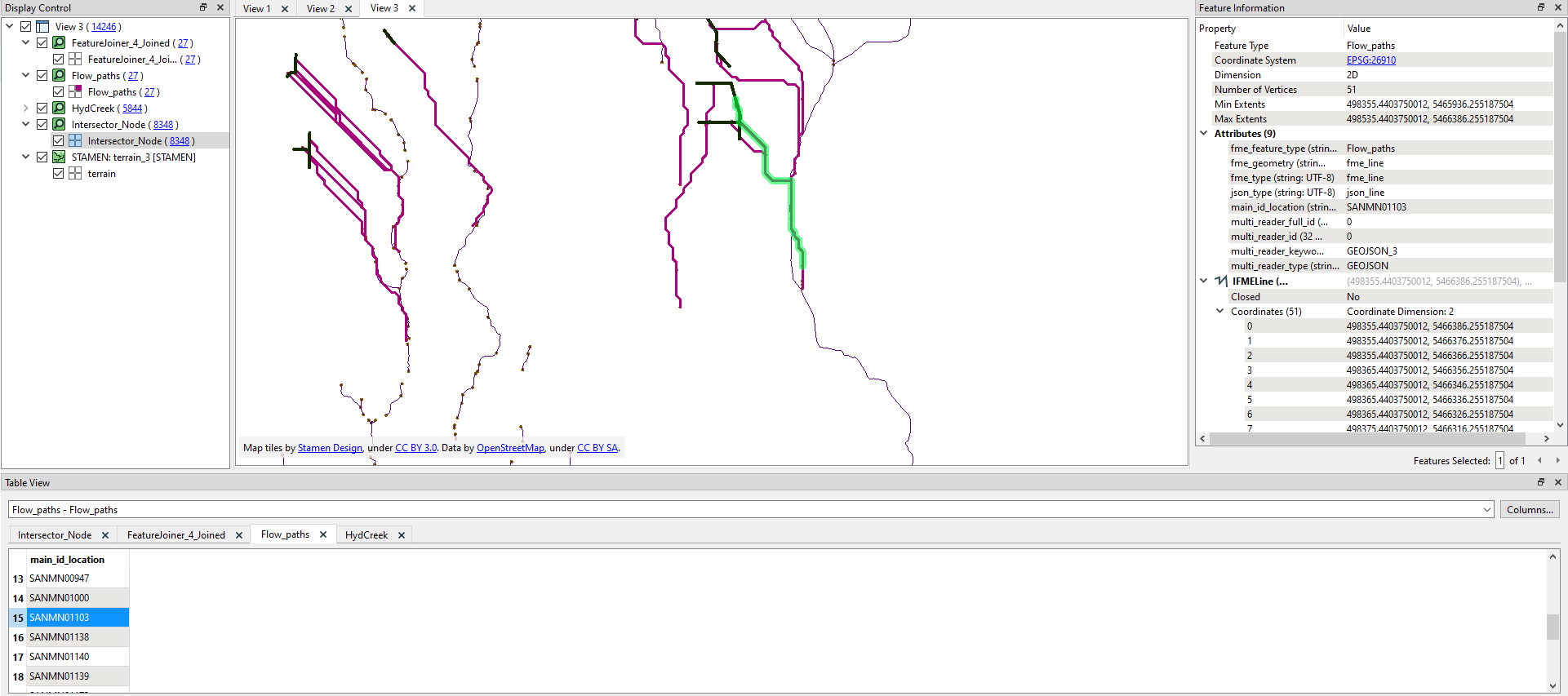This screenshot has width=1568, height=696.
Task: Collapse the Intersector_Node dataset node
Action: point(26,125)
